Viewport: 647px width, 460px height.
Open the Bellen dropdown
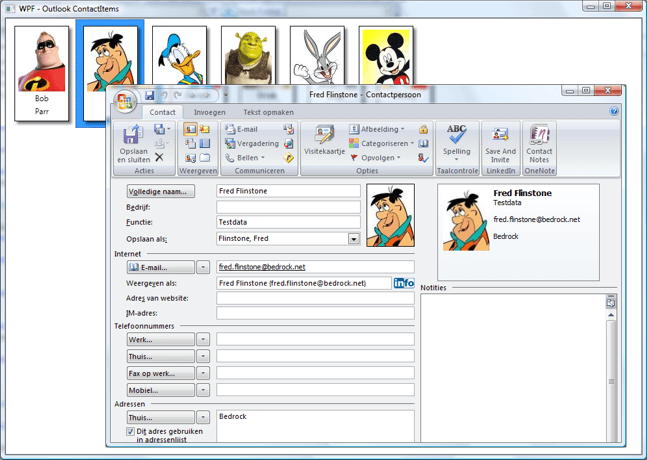[245, 158]
